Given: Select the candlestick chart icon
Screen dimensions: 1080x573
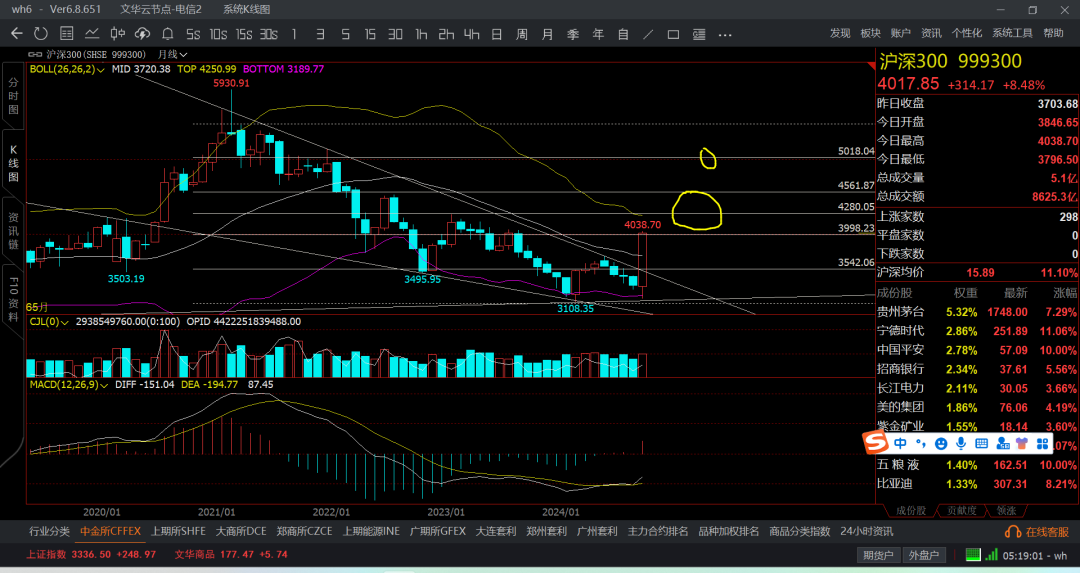Looking at the screenshot, I should (x=118, y=34).
